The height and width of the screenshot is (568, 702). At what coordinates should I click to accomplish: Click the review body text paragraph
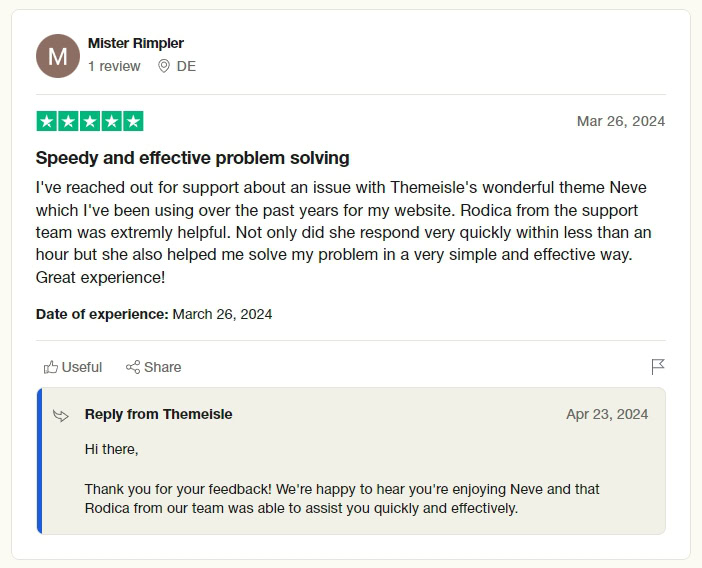(343, 232)
